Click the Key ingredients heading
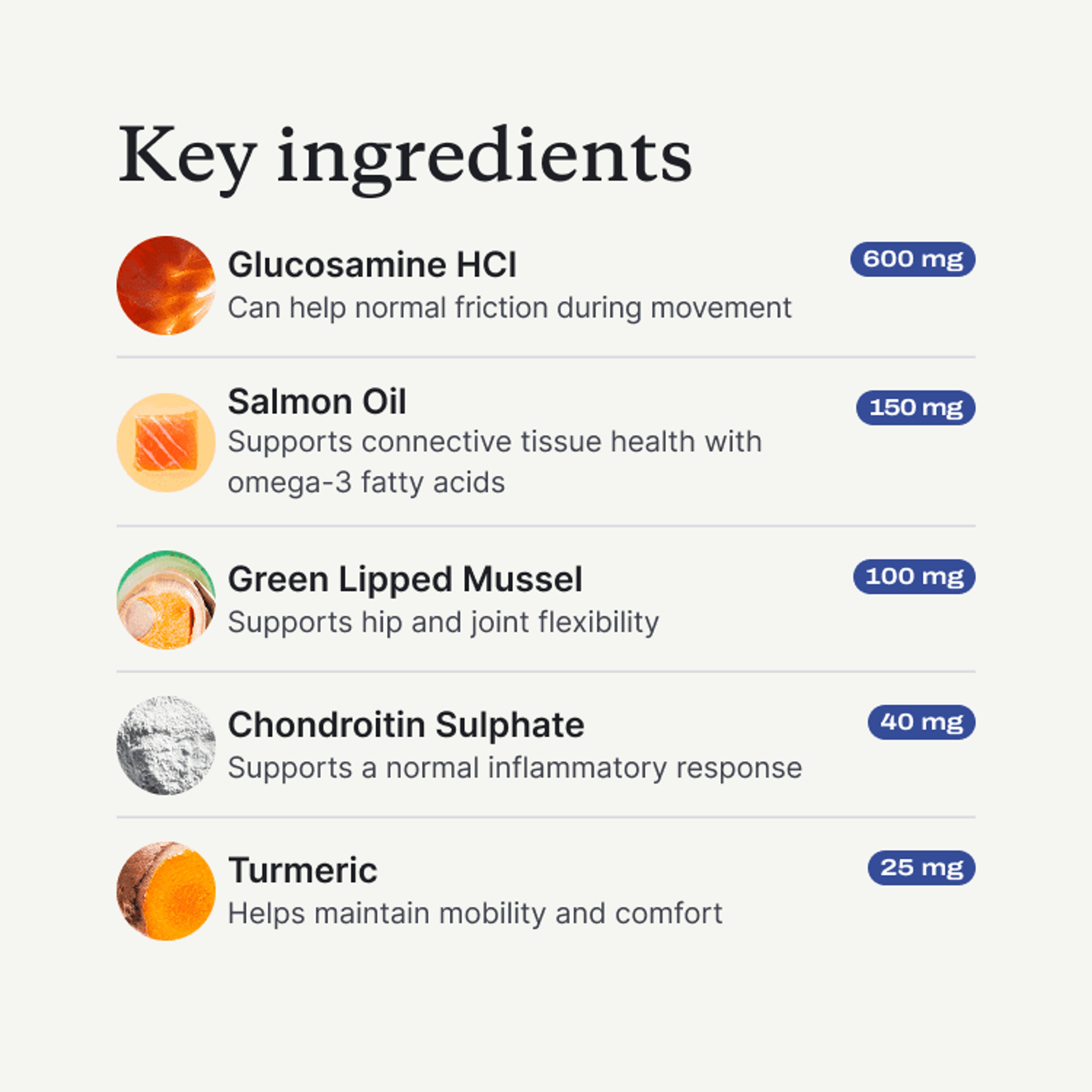Screen dimensions: 1092x1092 (x=405, y=156)
